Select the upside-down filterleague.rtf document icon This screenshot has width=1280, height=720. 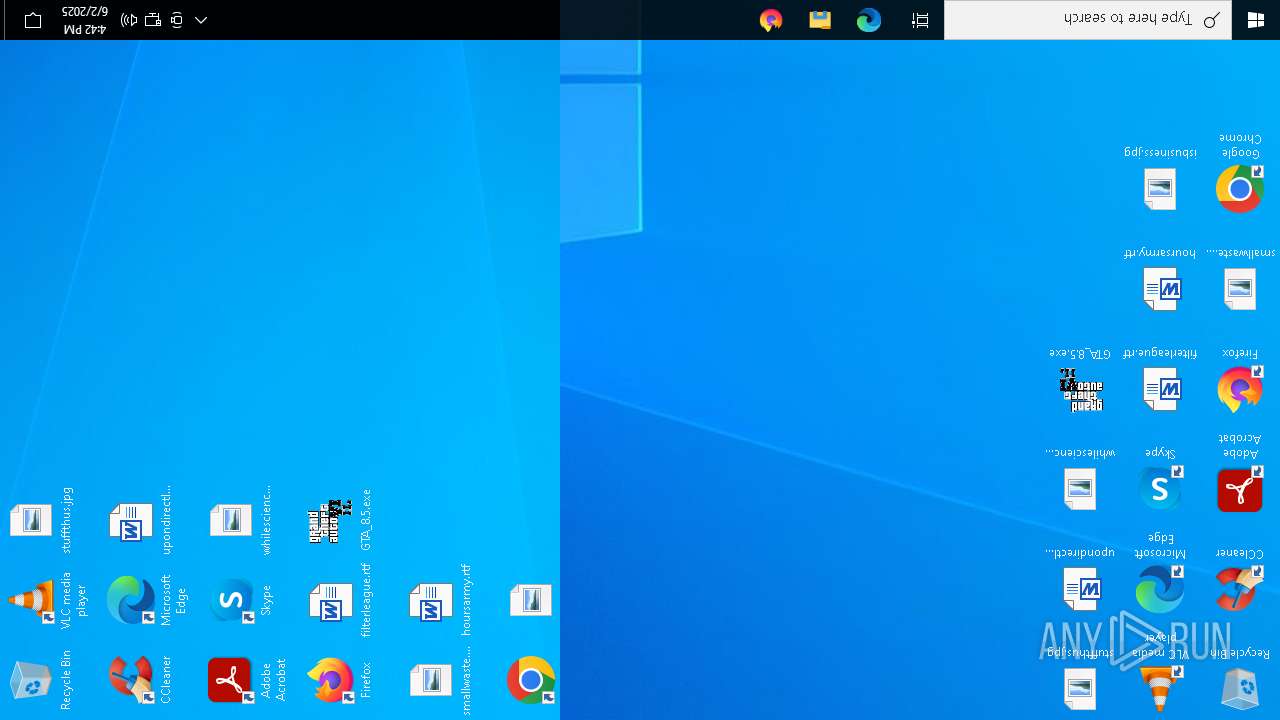pos(1162,389)
